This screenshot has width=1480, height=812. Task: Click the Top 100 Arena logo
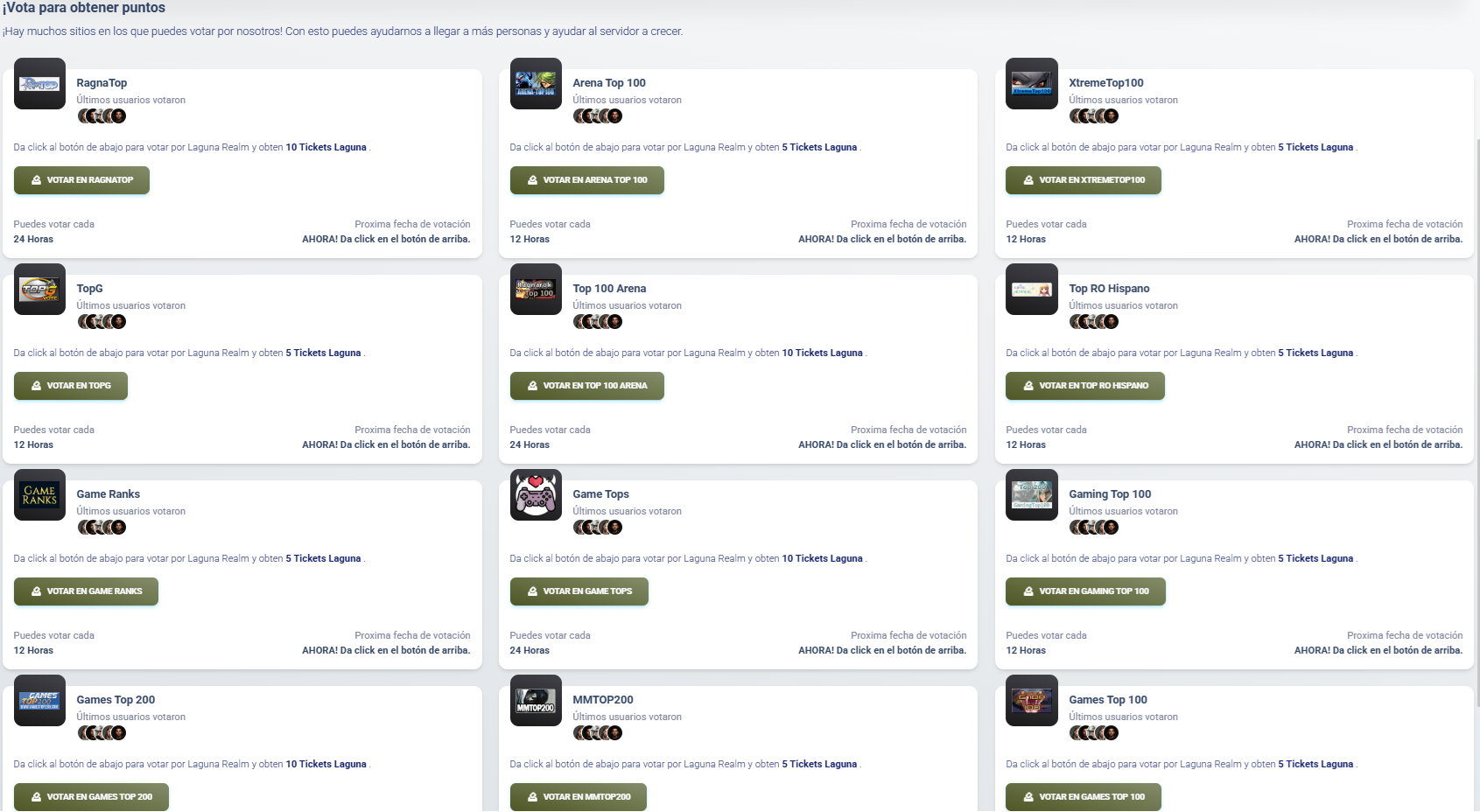point(536,290)
